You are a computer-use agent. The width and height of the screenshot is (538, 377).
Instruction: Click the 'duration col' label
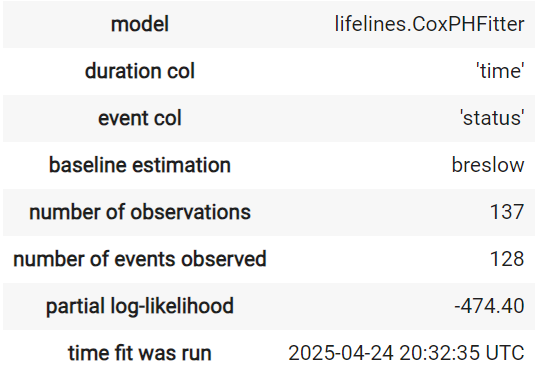point(140,71)
